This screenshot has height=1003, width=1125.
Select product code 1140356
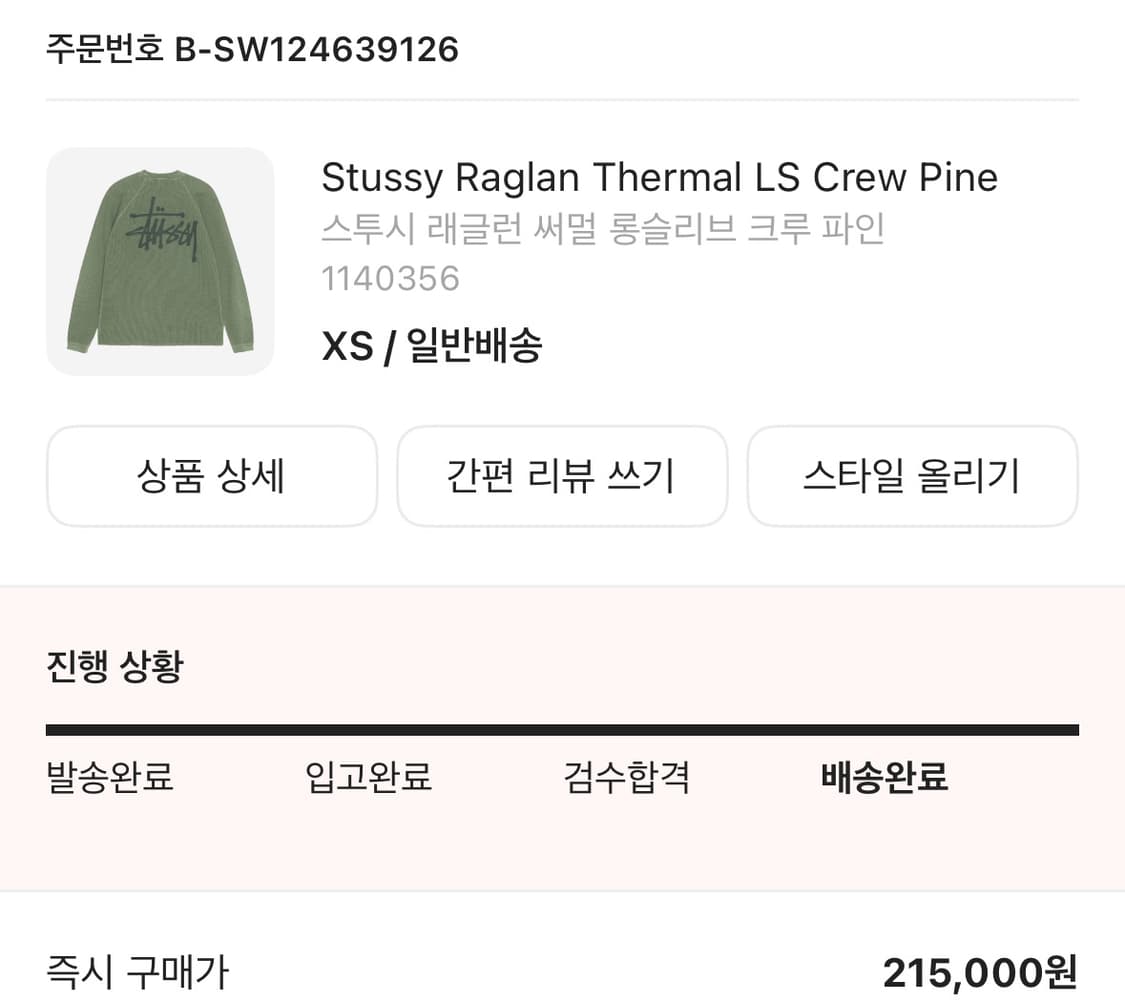[390, 280]
